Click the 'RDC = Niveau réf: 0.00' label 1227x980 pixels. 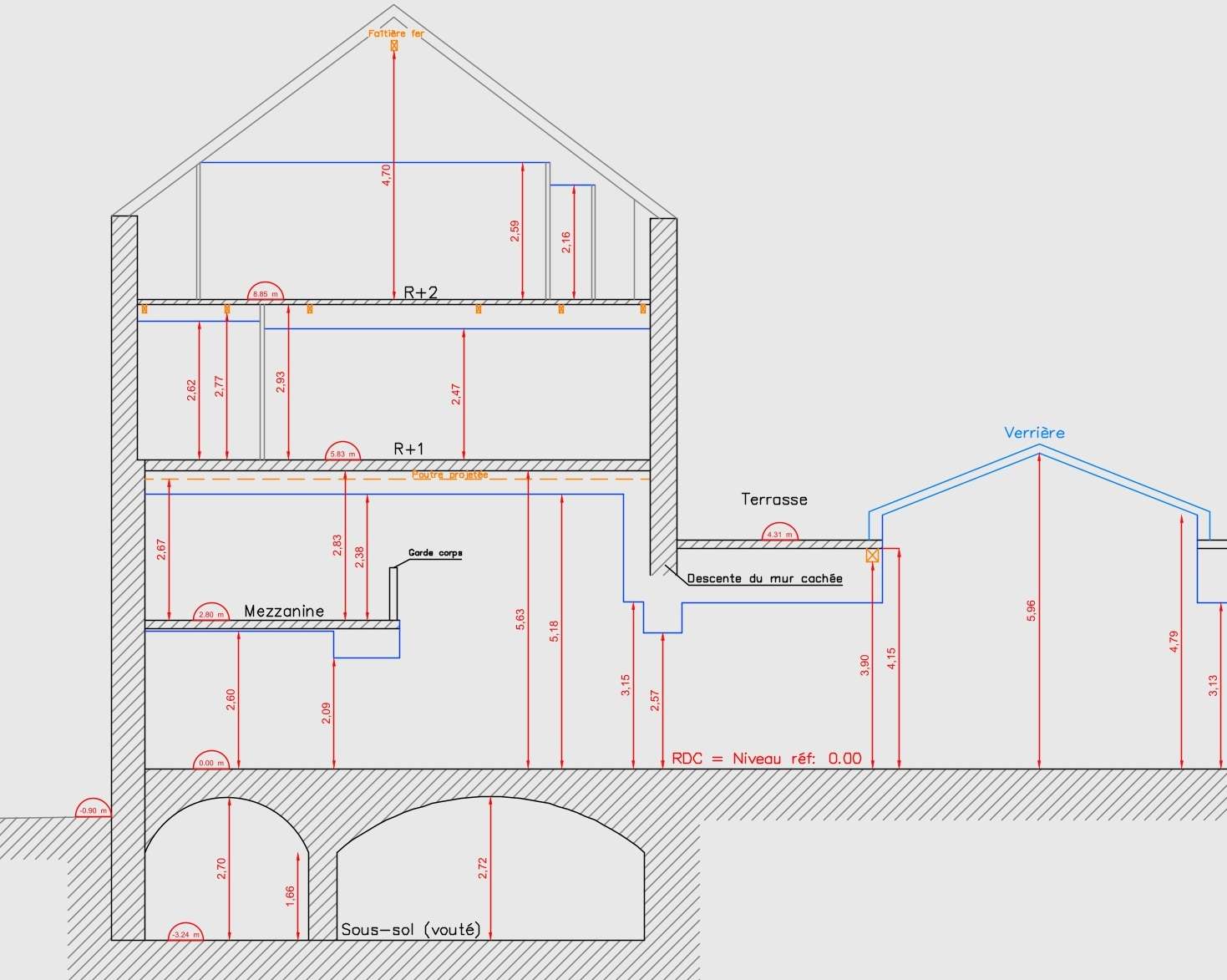pos(766,759)
